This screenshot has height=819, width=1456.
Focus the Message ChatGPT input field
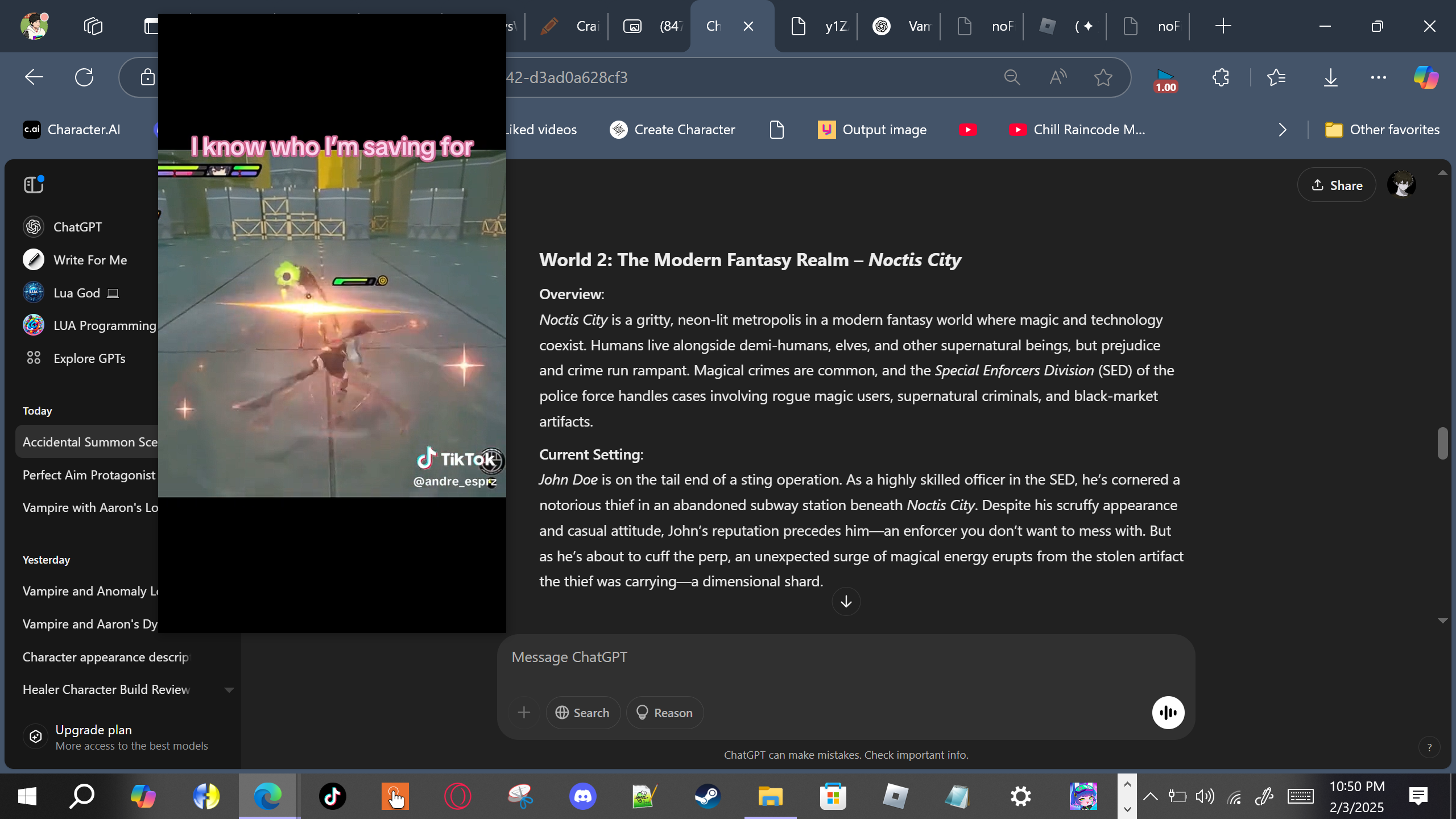846,657
